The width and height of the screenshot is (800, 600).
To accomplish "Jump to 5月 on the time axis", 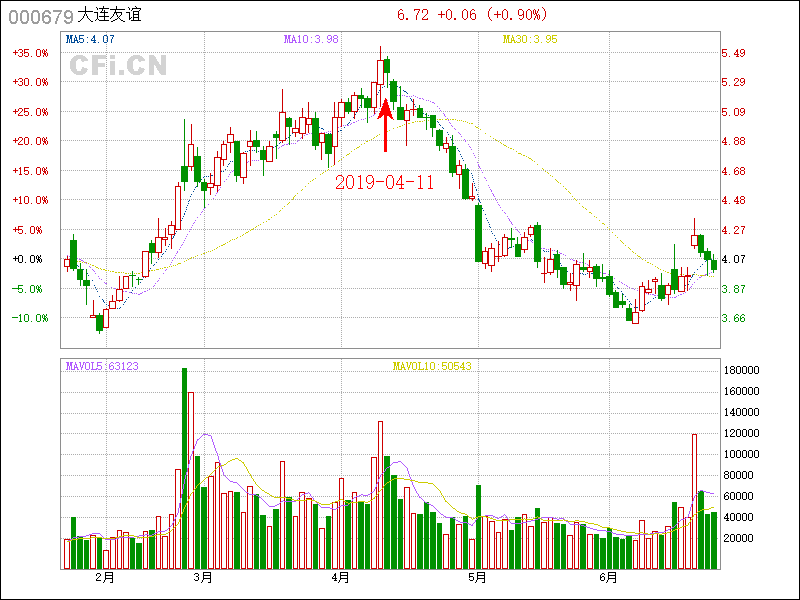I will click(477, 577).
